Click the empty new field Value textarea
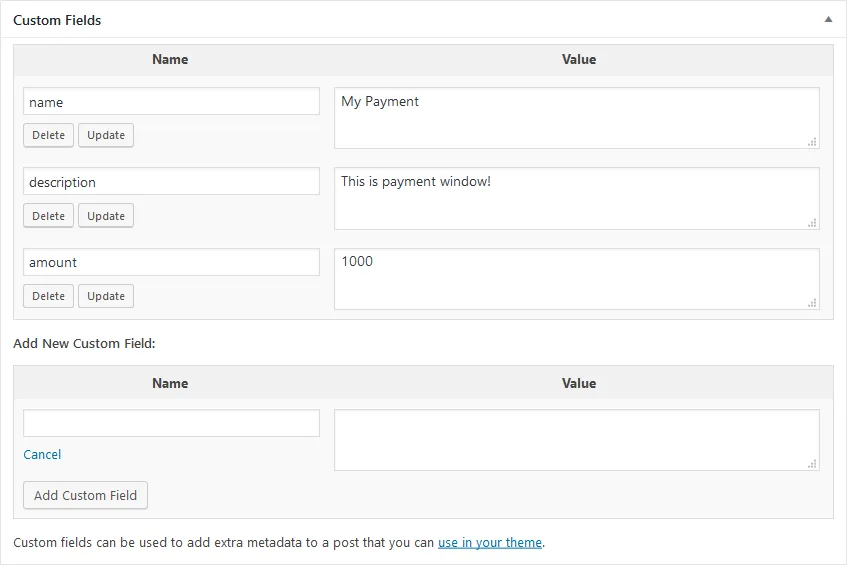The image size is (847, 565). (x=576, y=440)
